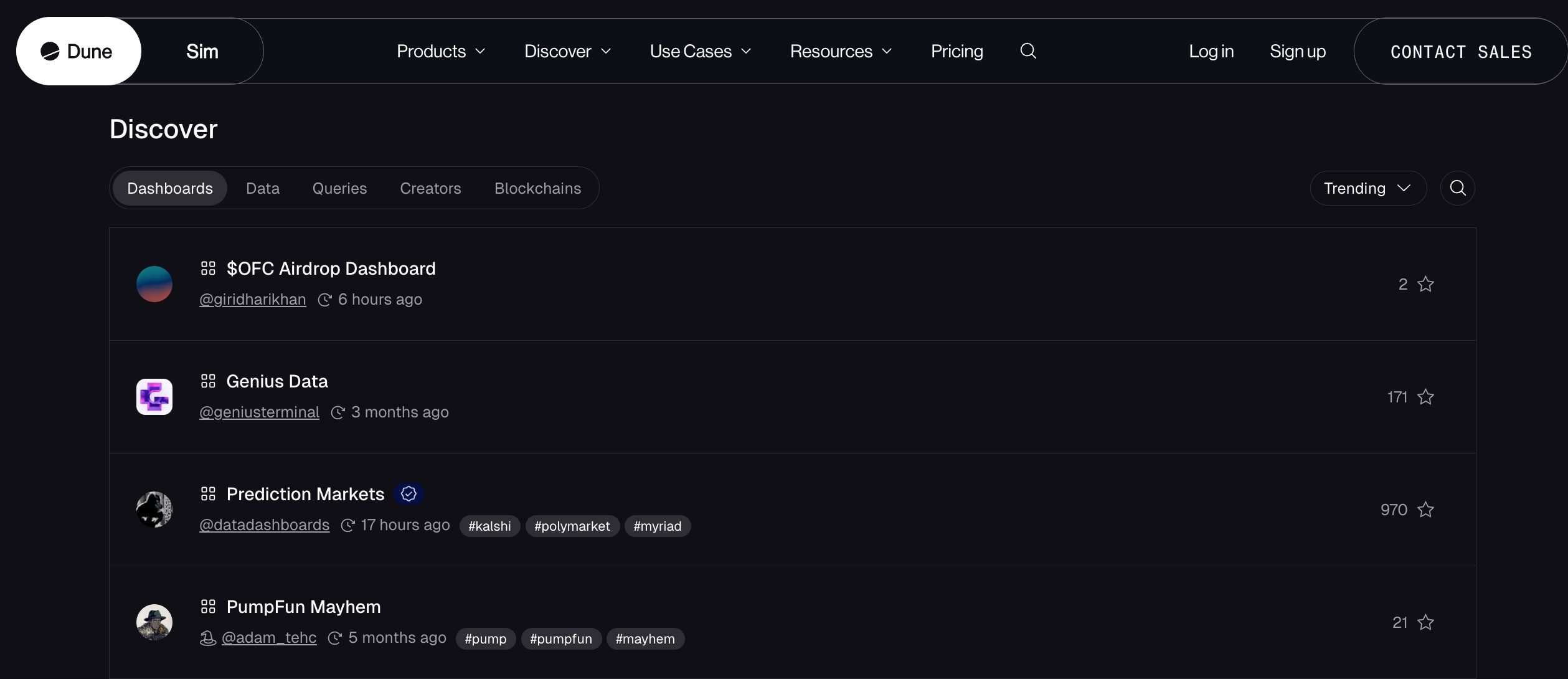Click the "5 months ago" timestamp text
The width and height of the screenshot is (1568, 679).
click(x=397, y=638)
